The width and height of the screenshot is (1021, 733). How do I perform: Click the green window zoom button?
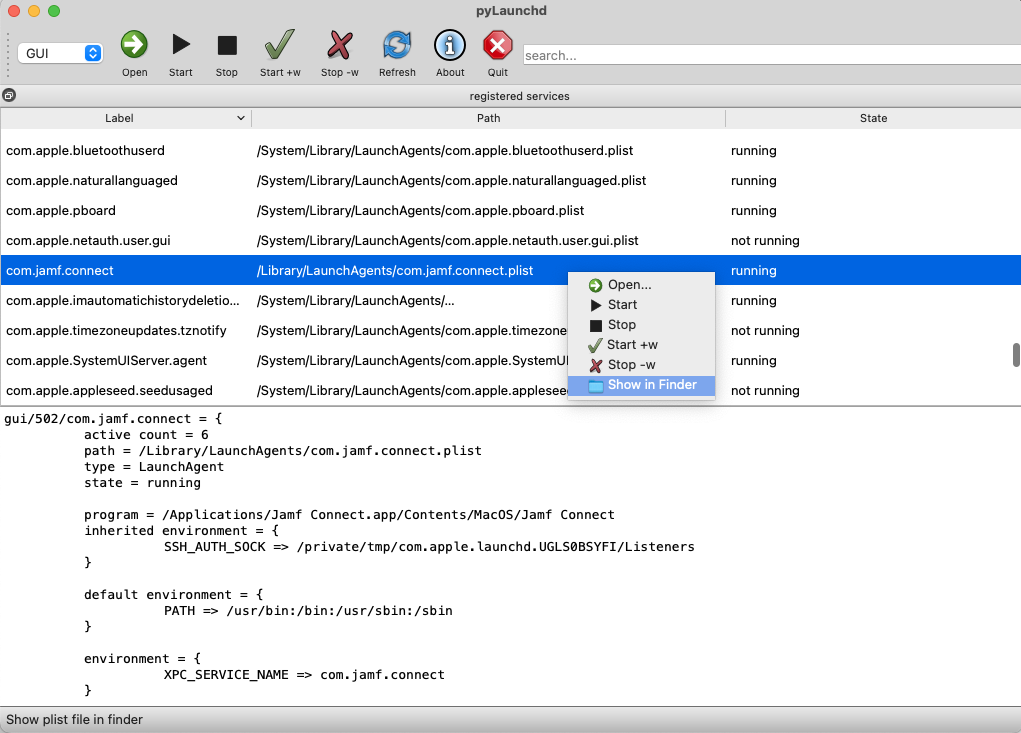tap(54, 11)
